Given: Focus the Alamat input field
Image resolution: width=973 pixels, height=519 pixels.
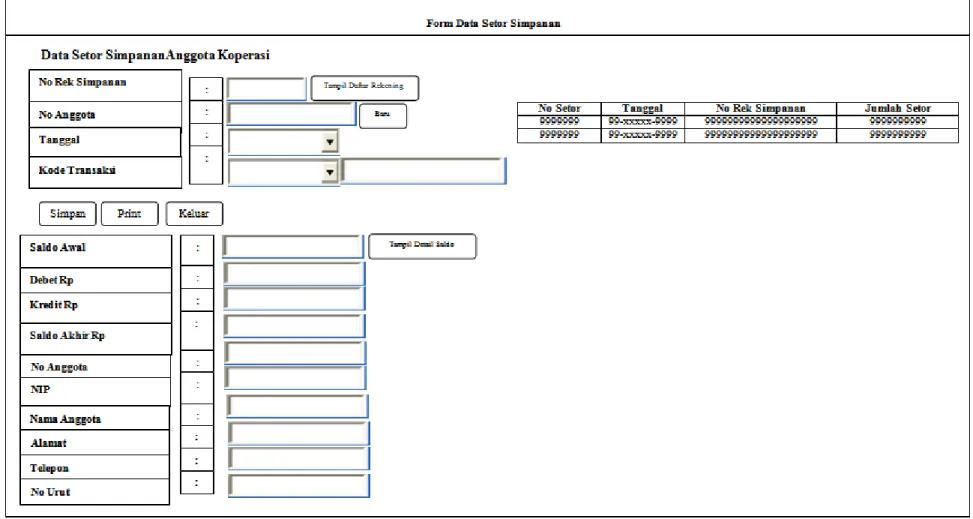Looking at the screenshot, I should pyautogui.click(x=298, y=433).
